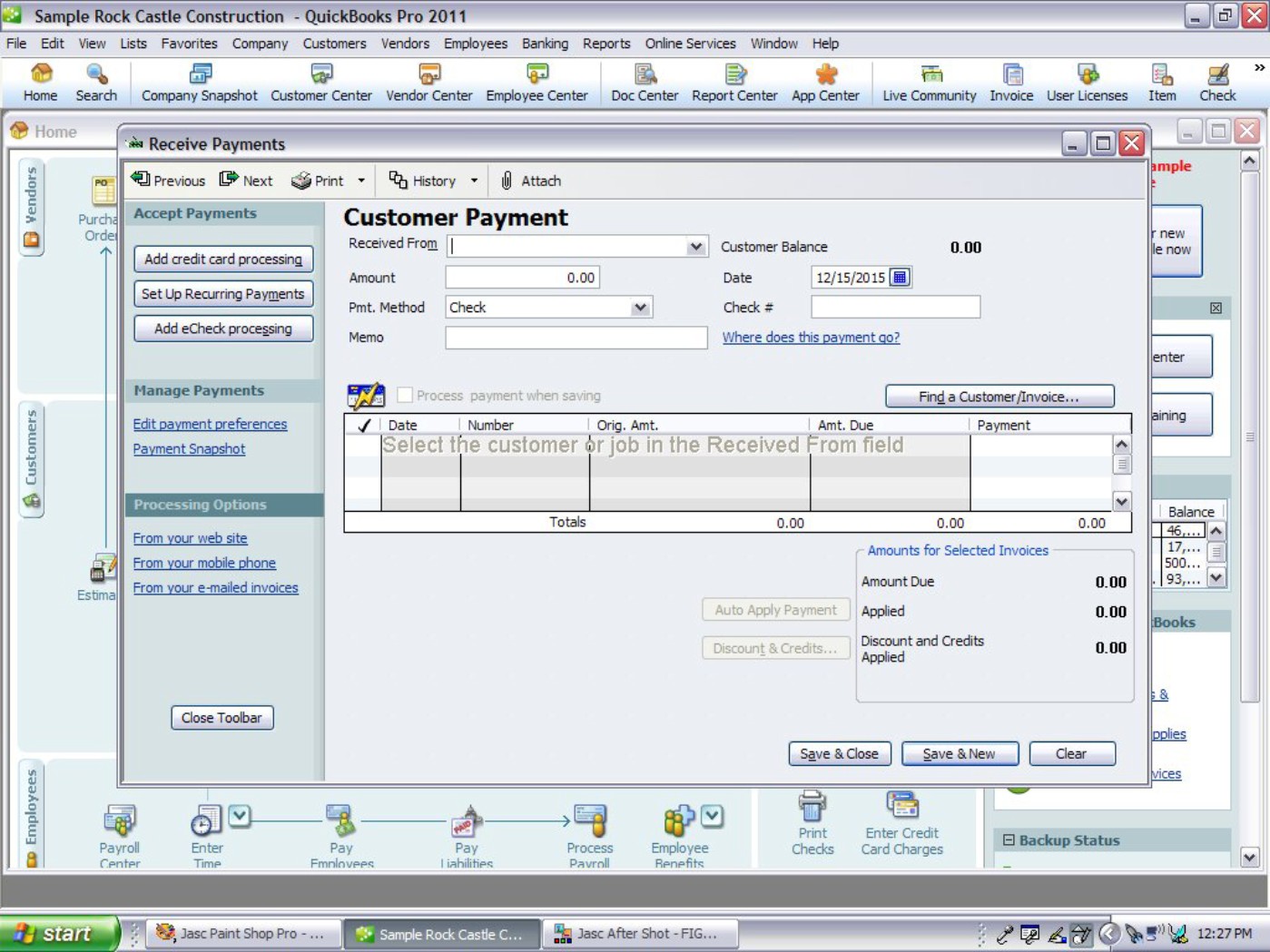Click Save & Close button
Screen dimensions: 1270x952
839,754
